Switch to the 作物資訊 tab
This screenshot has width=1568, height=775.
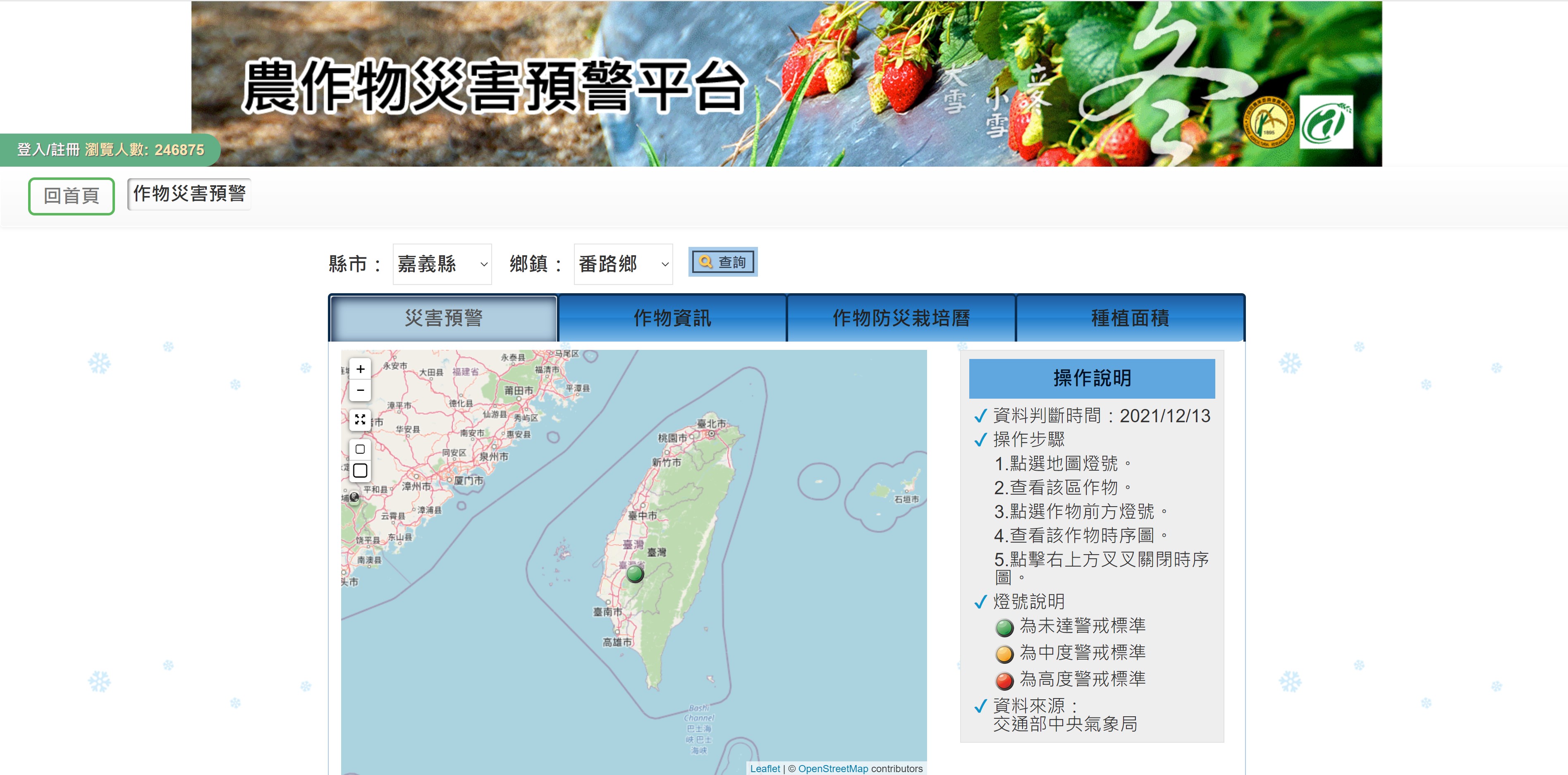pyautogui.click(x=672, y=318)
